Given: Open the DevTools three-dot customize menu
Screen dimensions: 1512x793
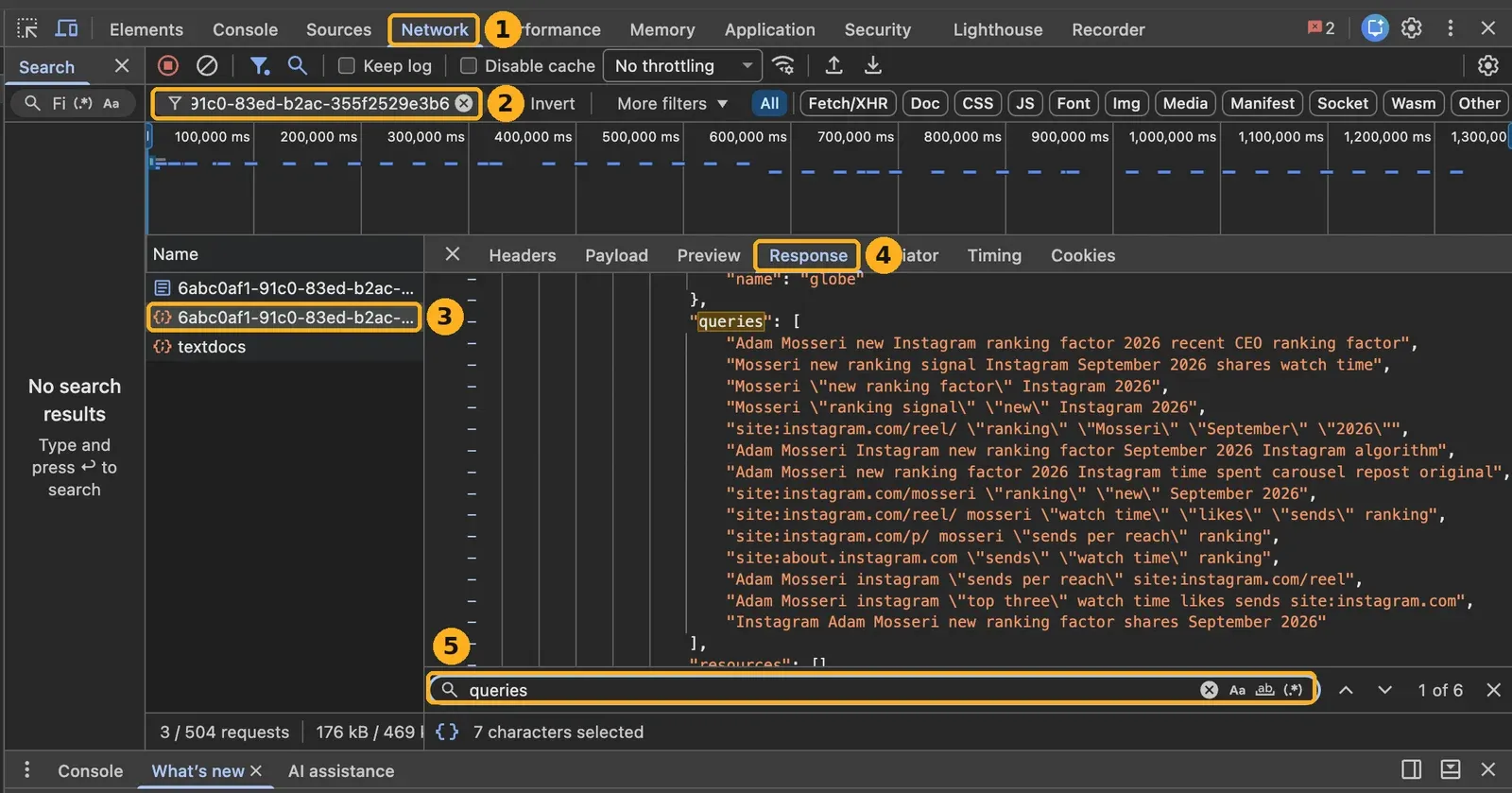Looking at the screenshot, I should (x=1450, y=28).
